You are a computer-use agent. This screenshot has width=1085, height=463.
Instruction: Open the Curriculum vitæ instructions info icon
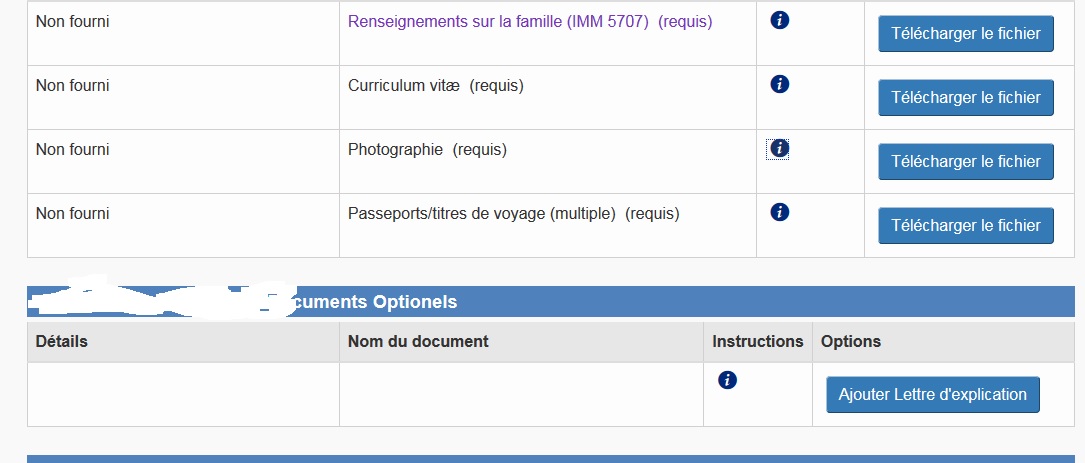[x=780, y=84]
